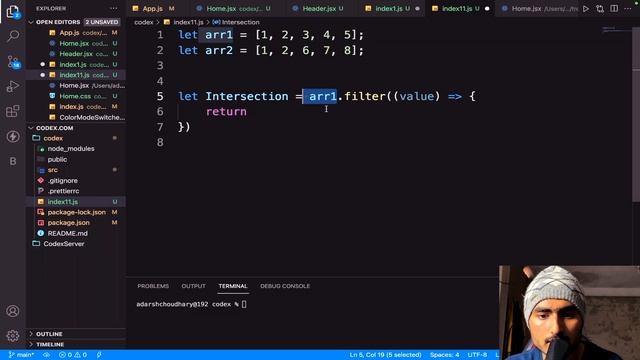Viewport: 640px width, 360px height.
Task: Open the B extension activity icon
Action: tap(13, 161)
